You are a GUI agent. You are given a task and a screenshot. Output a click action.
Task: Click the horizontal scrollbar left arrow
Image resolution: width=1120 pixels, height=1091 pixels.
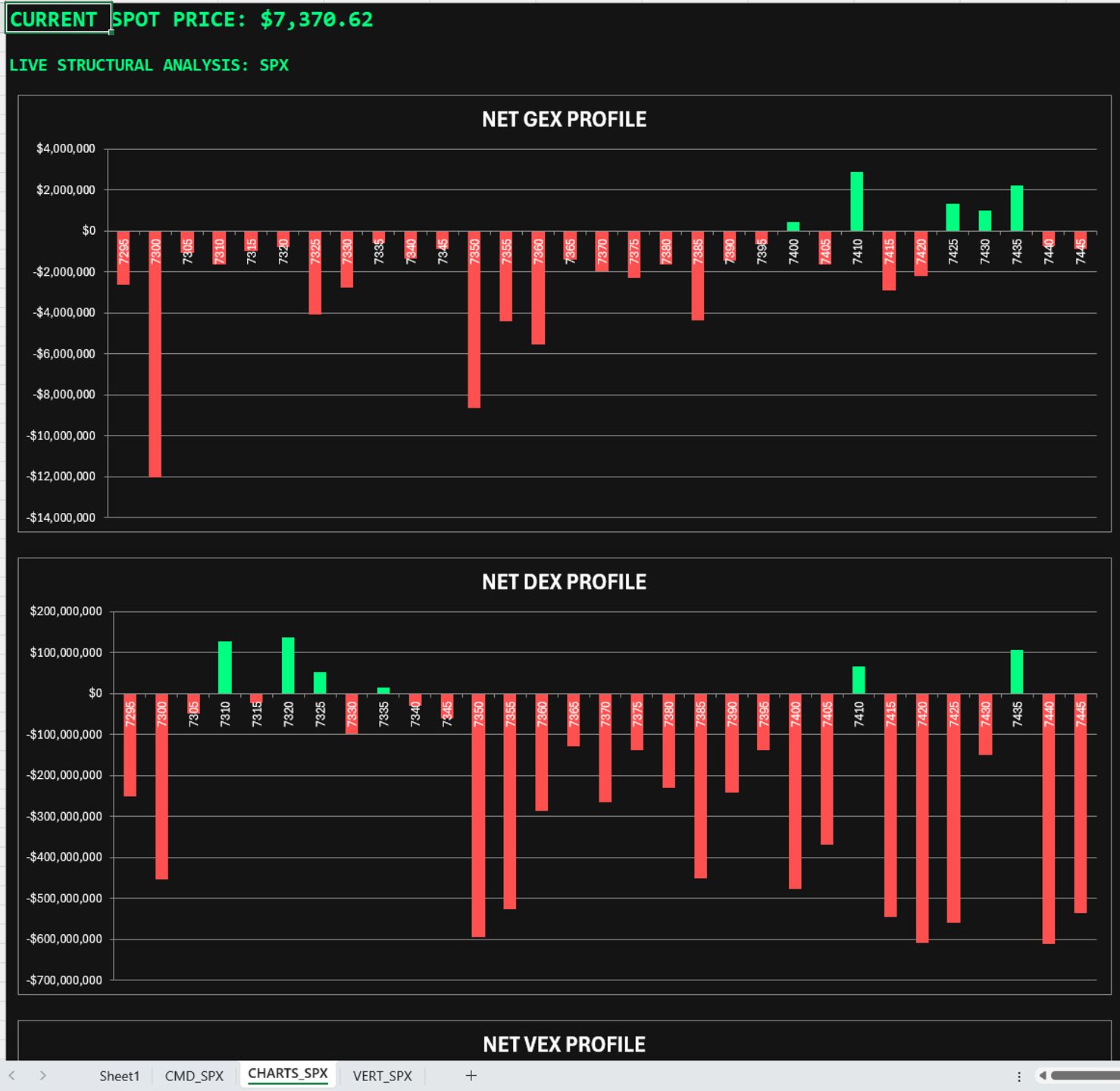pyautogui.click(x=1042, y=1076)
